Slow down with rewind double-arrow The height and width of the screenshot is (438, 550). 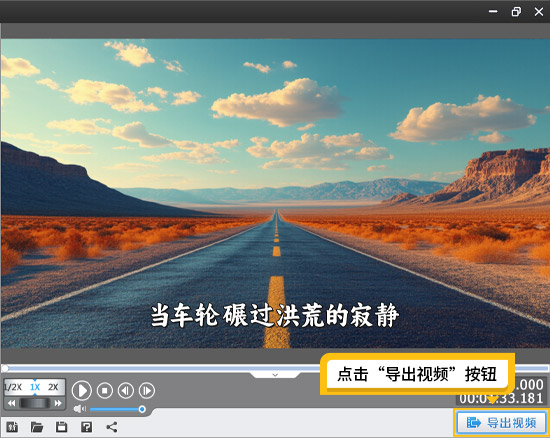(12, 403)
